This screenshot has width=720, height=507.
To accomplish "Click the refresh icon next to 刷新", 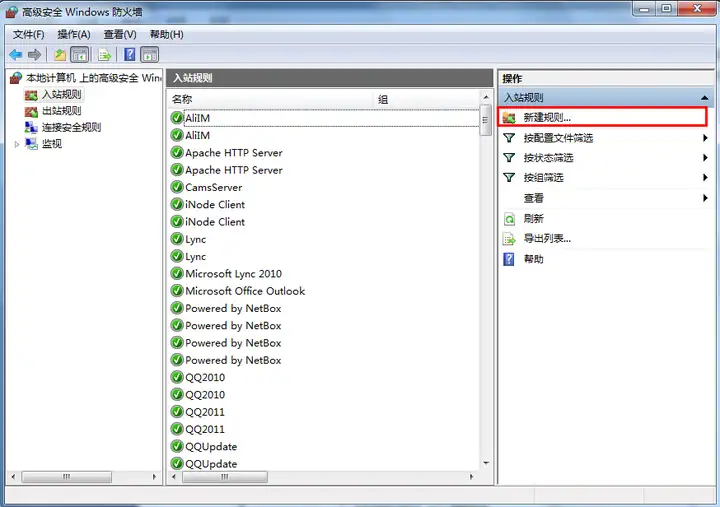I will 509,219.
